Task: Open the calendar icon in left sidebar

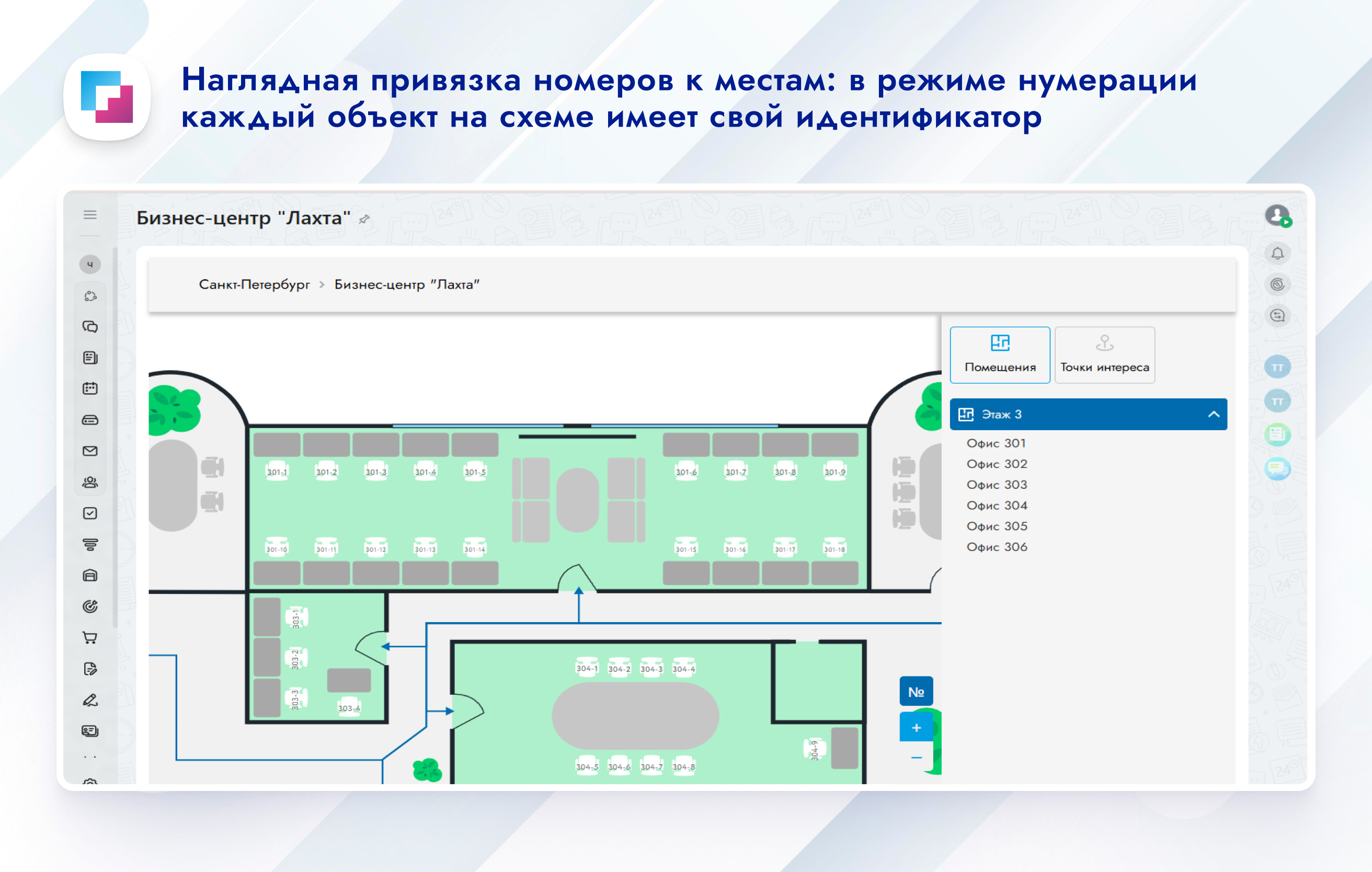Action: [x=90, y=388]
